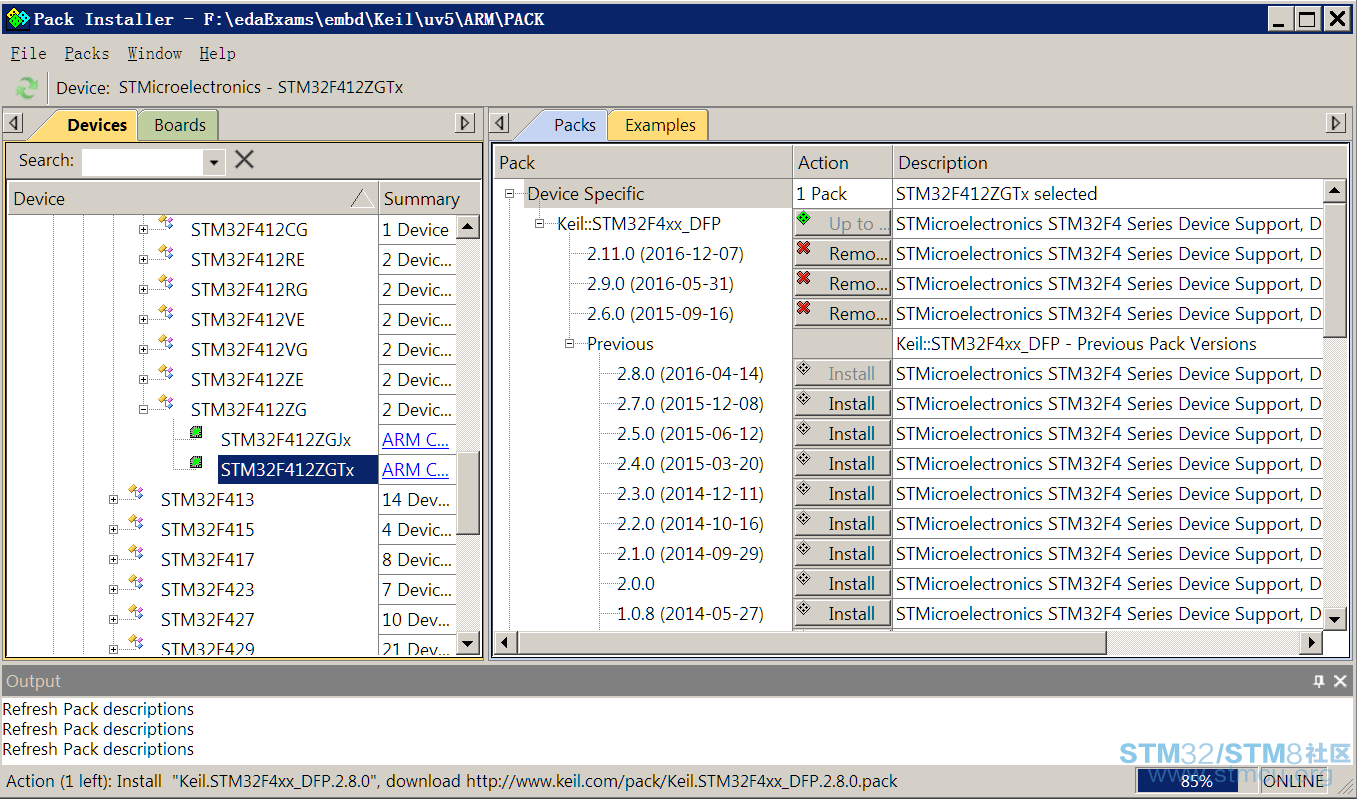
Task: Open the Packs menu
Action: pos(87,54)
